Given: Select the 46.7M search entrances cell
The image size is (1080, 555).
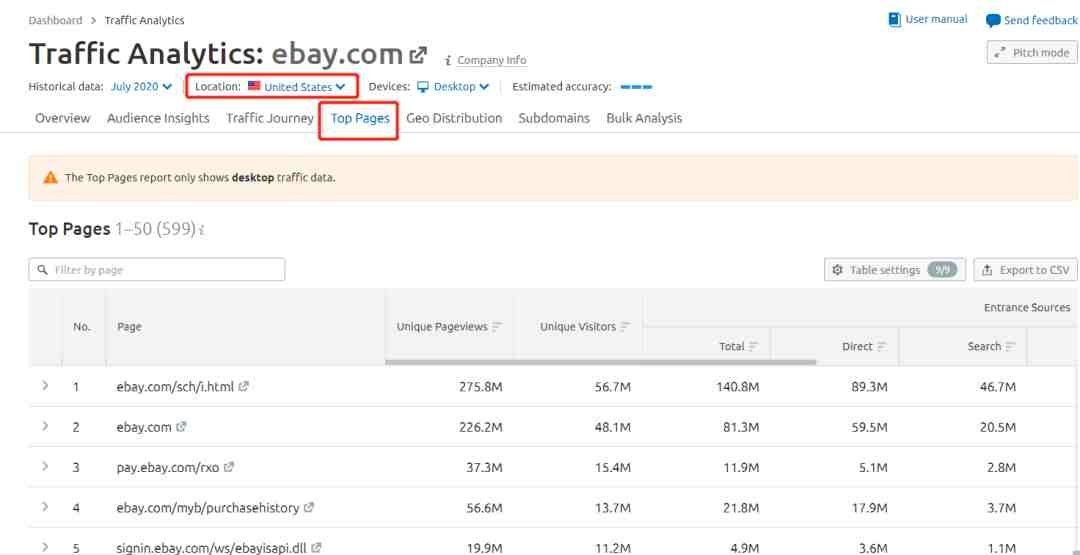Looking at the screenshot, I should 998,387.
